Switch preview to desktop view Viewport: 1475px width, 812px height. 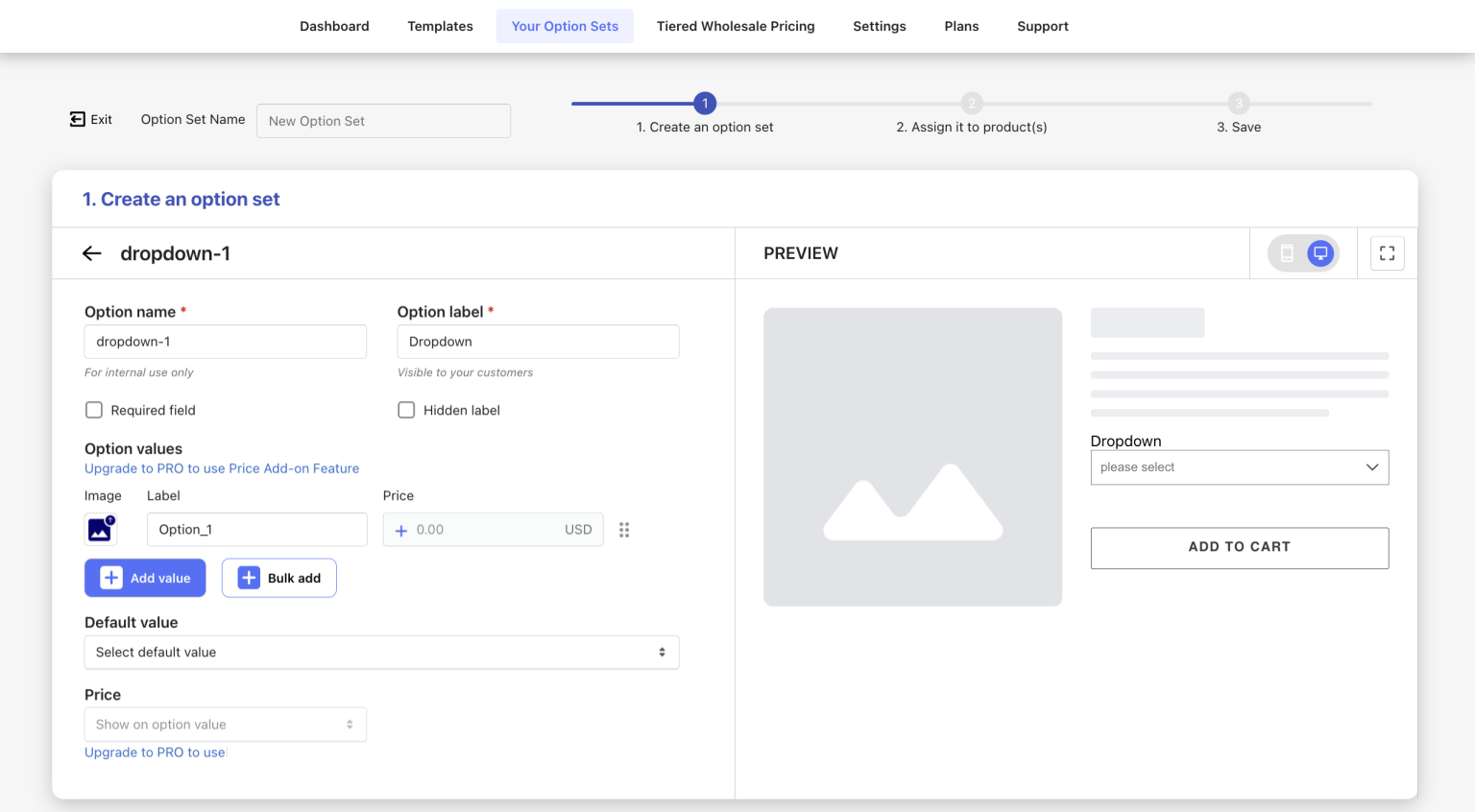click(x=1319, y=252)
